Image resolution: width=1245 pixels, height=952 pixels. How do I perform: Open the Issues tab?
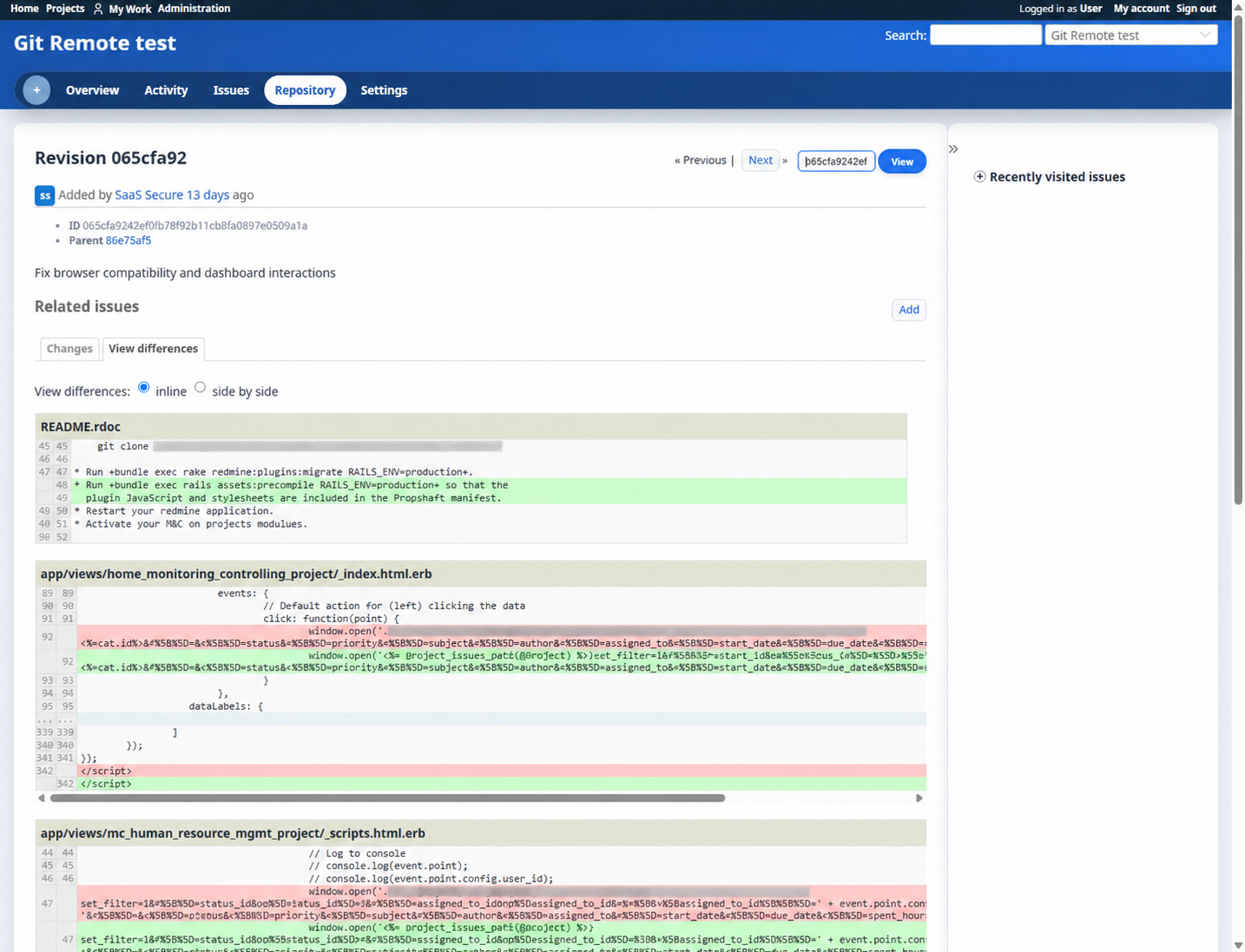pos(231,90)
